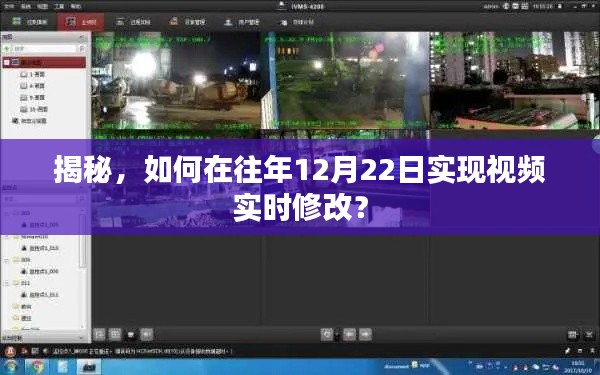Open the document icon on the taskbar
Image resolution: width=600 pixels, height=375 pixels.
[x=62, y=367]
